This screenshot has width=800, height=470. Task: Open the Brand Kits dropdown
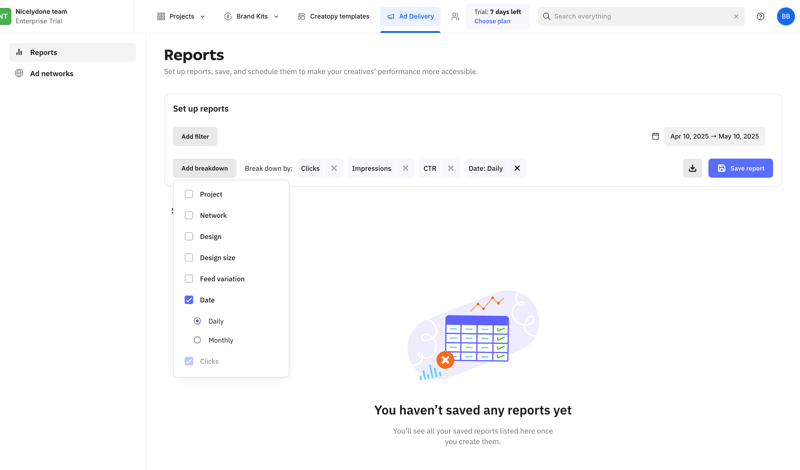[x=251, y=16]
